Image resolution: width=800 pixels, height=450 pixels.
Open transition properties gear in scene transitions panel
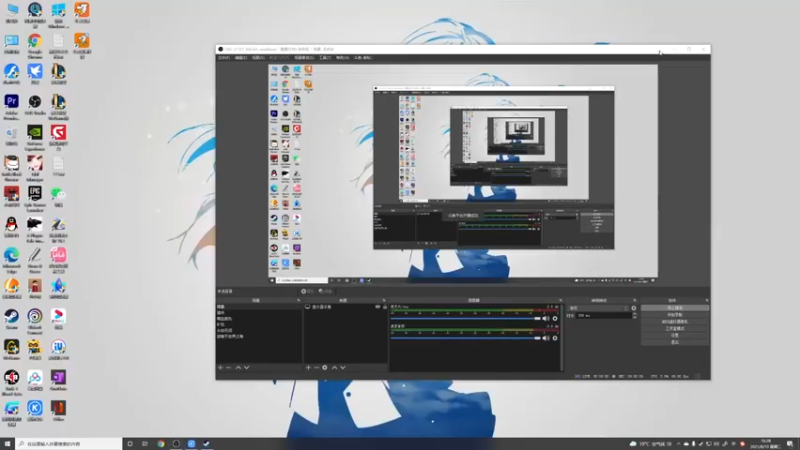point(634,308)
